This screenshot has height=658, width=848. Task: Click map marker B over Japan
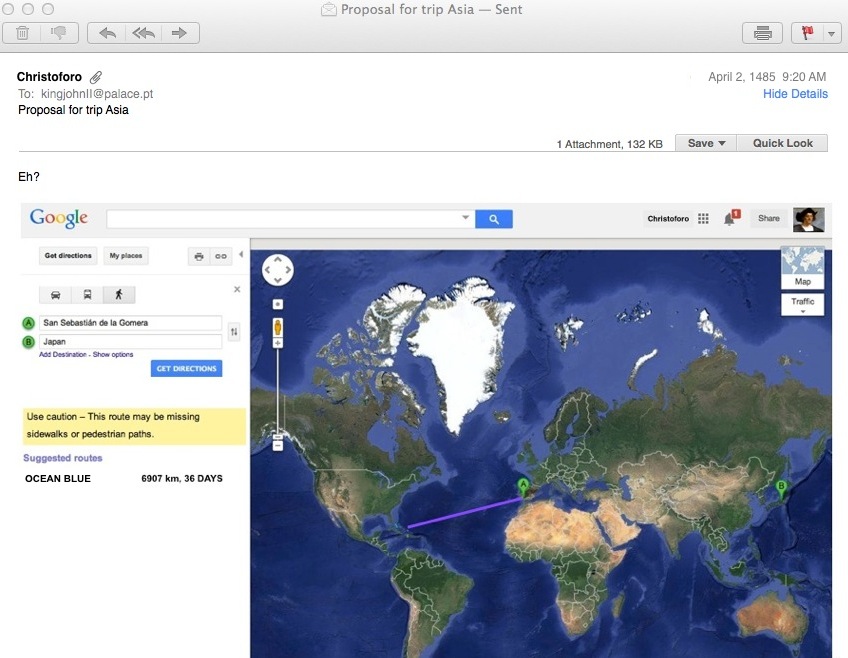point(781,489)
